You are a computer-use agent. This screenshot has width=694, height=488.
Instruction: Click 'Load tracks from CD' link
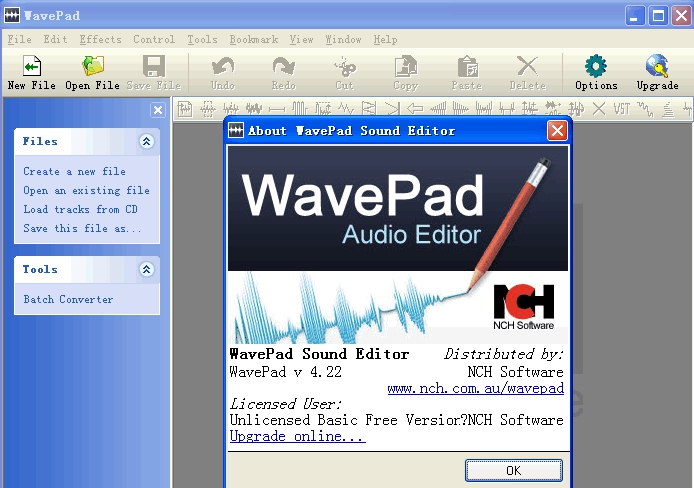tap(81, 209)
